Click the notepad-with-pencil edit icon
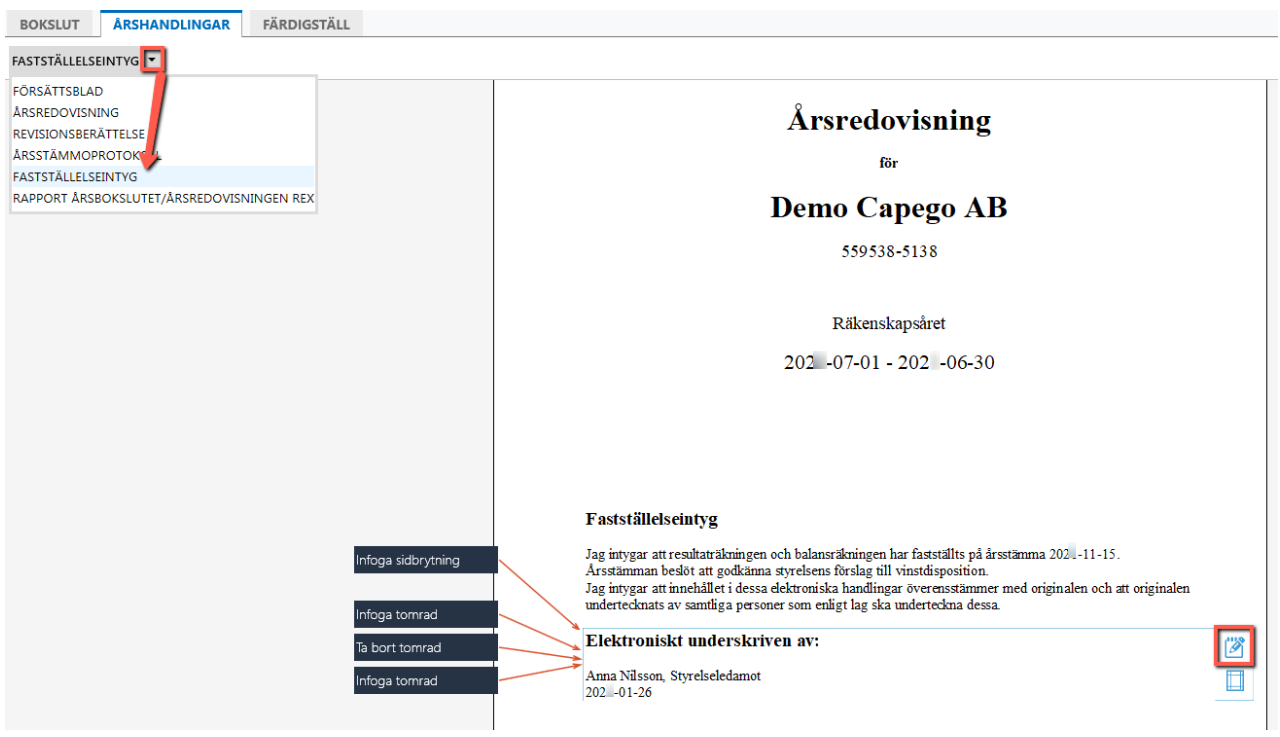Viewport: 1280px width, 737px height. (1234, 646)
